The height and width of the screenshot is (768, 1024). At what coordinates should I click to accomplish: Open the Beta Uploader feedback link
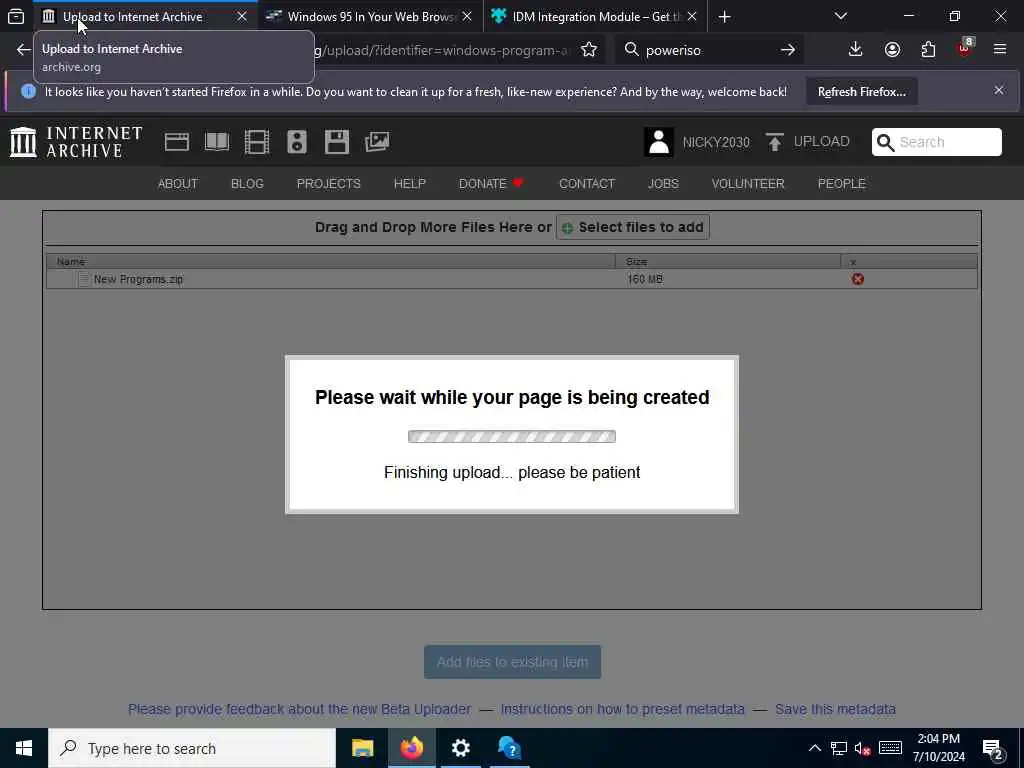click(299, 709)
